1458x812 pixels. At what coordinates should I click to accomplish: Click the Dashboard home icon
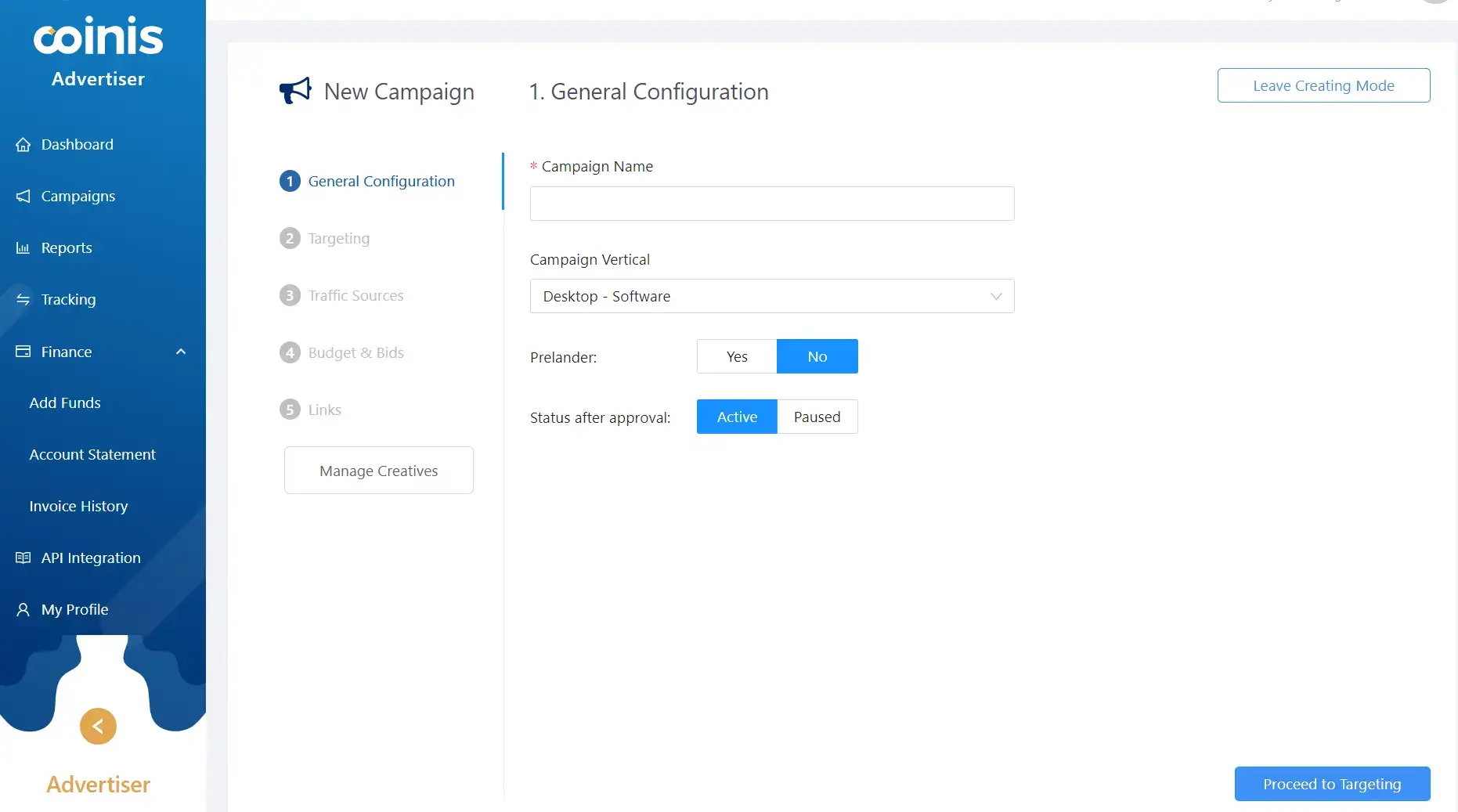(x=23, y=145)
